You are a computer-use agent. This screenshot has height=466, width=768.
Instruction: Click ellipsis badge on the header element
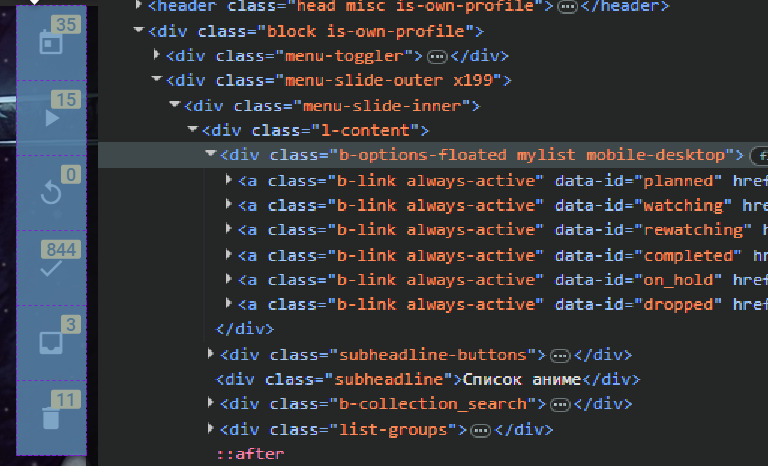pyautogui.click(x=567, y=7)
